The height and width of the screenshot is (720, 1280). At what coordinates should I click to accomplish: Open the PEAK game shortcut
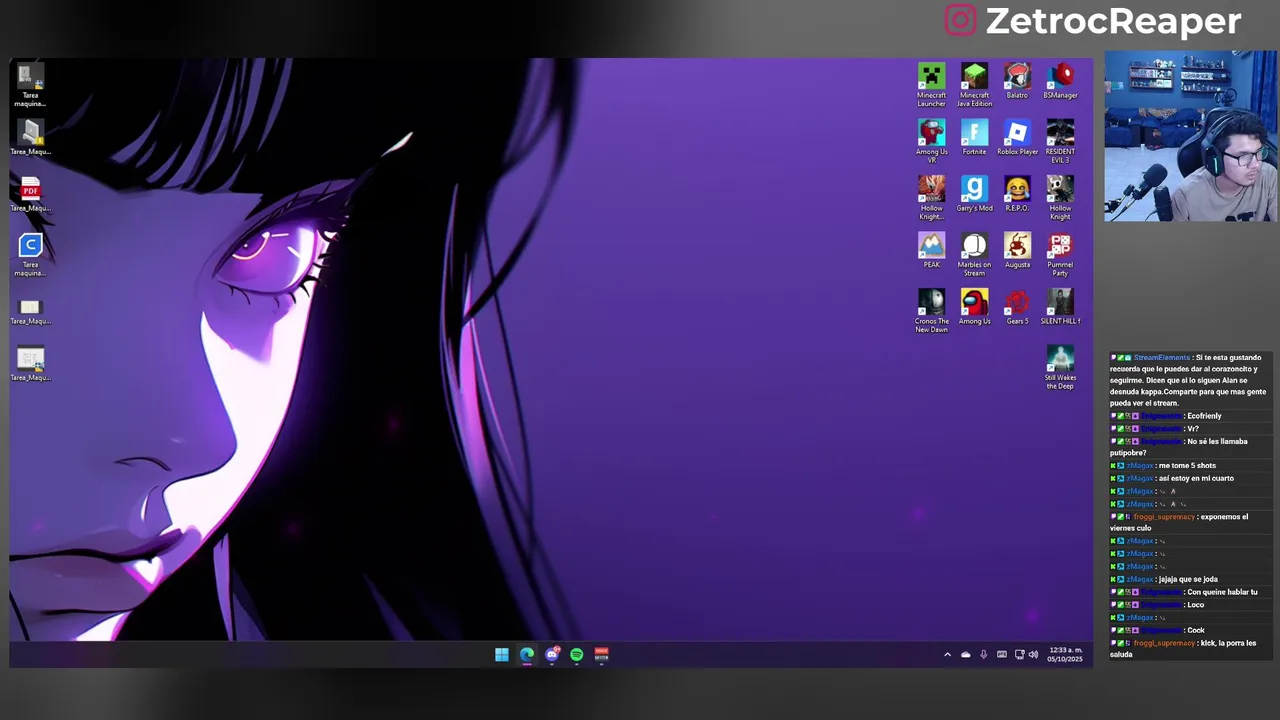pyautogui.click(x=931, y=251)
